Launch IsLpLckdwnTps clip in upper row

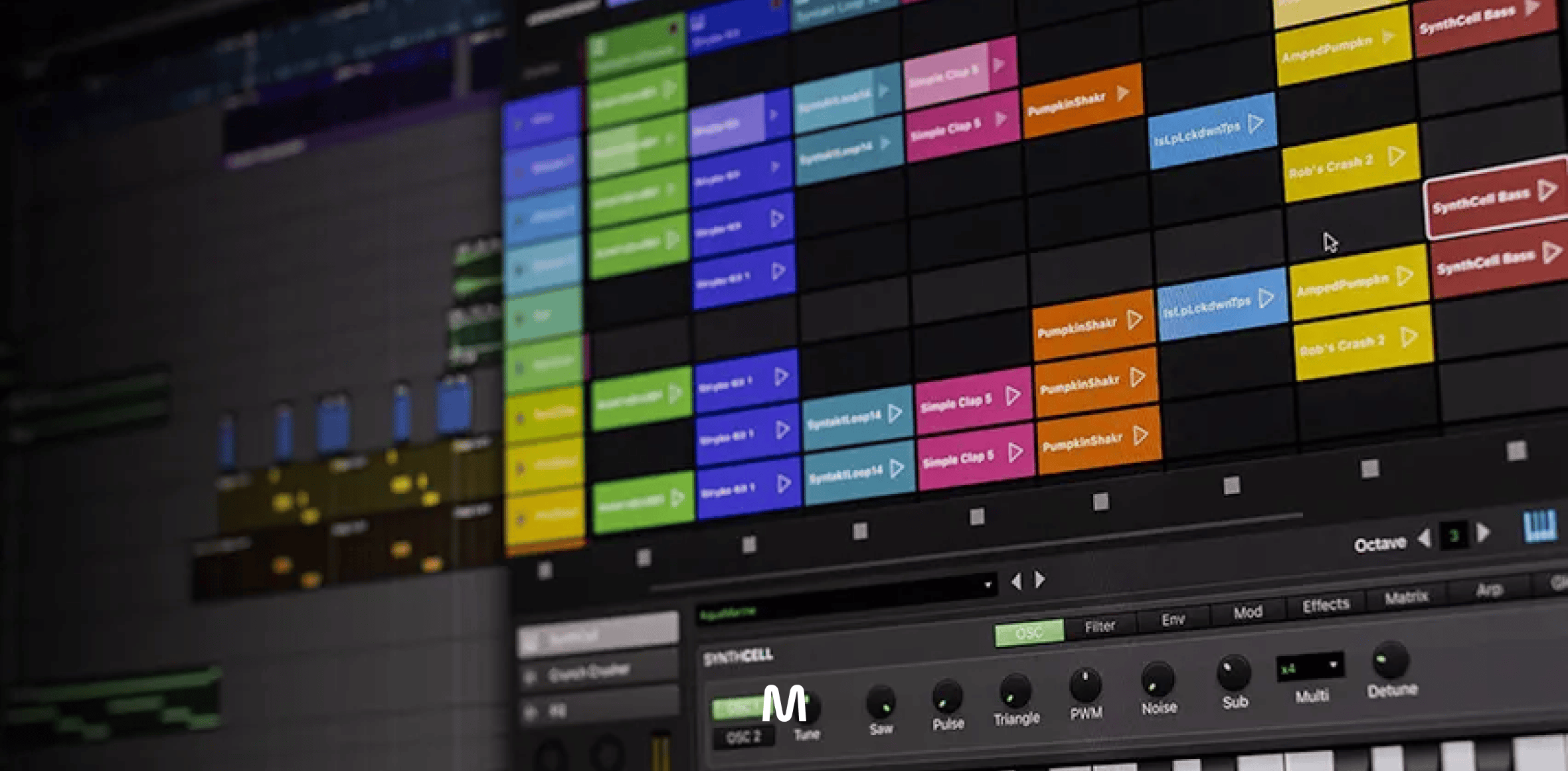point(1256,124)
